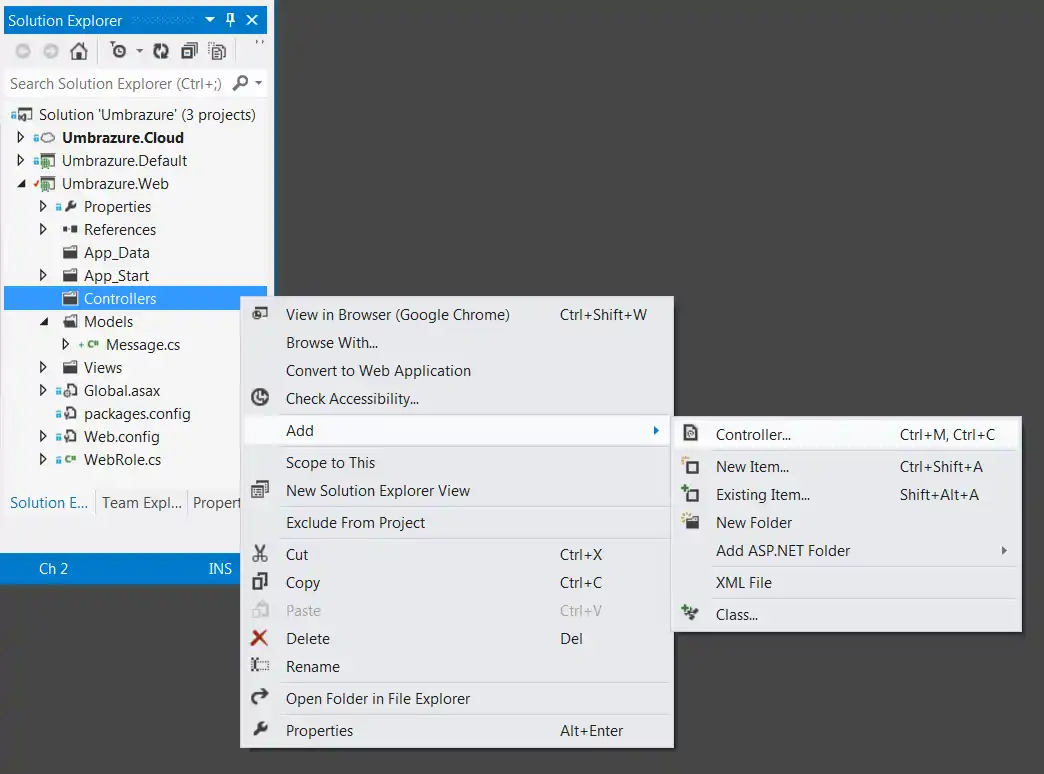Viewport: 1044px width, 774px height.
Task: Switch to the Properties tab
Action: 216,503
